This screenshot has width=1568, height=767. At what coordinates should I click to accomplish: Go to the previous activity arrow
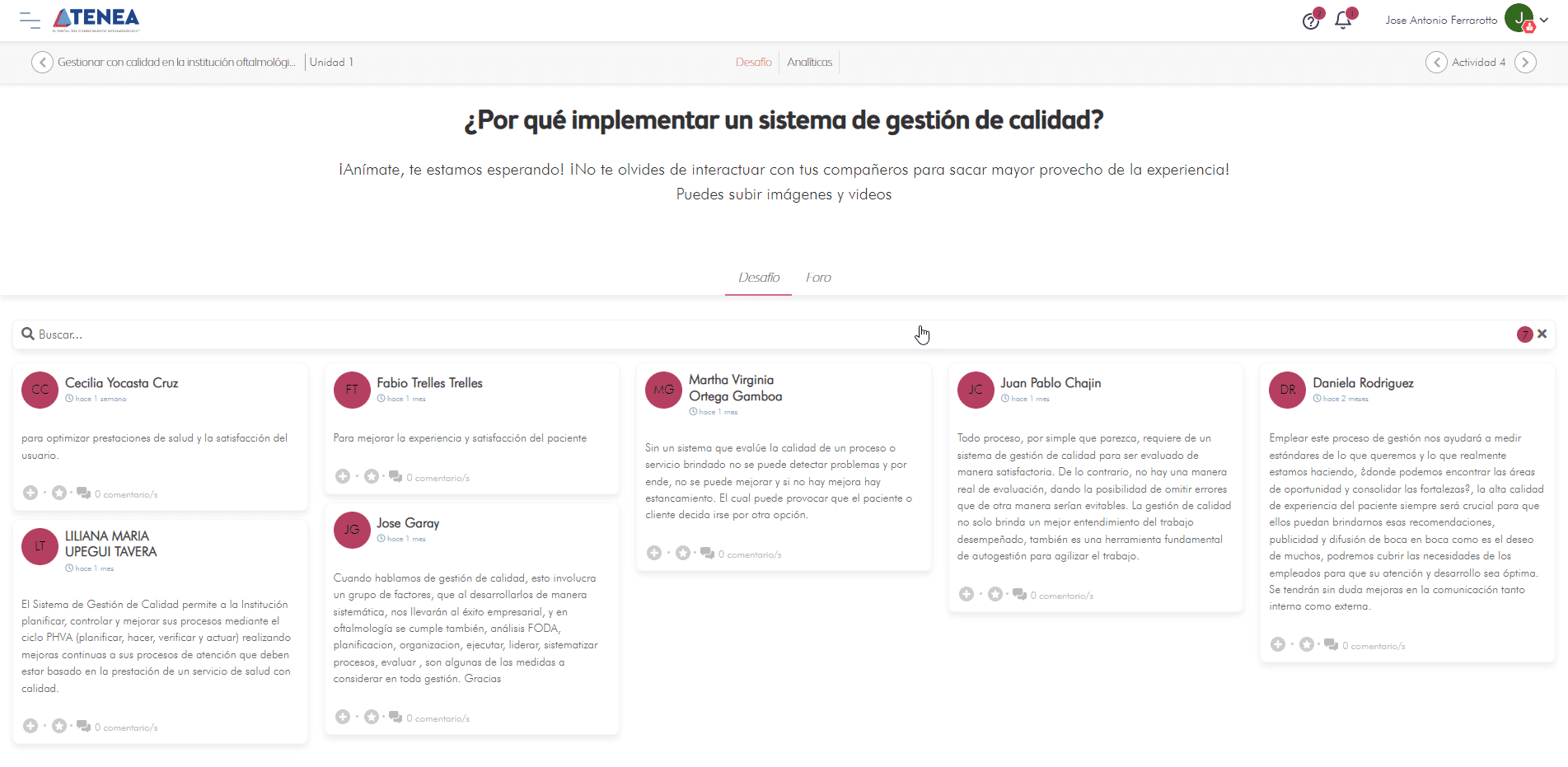(x=1436, y=63)
